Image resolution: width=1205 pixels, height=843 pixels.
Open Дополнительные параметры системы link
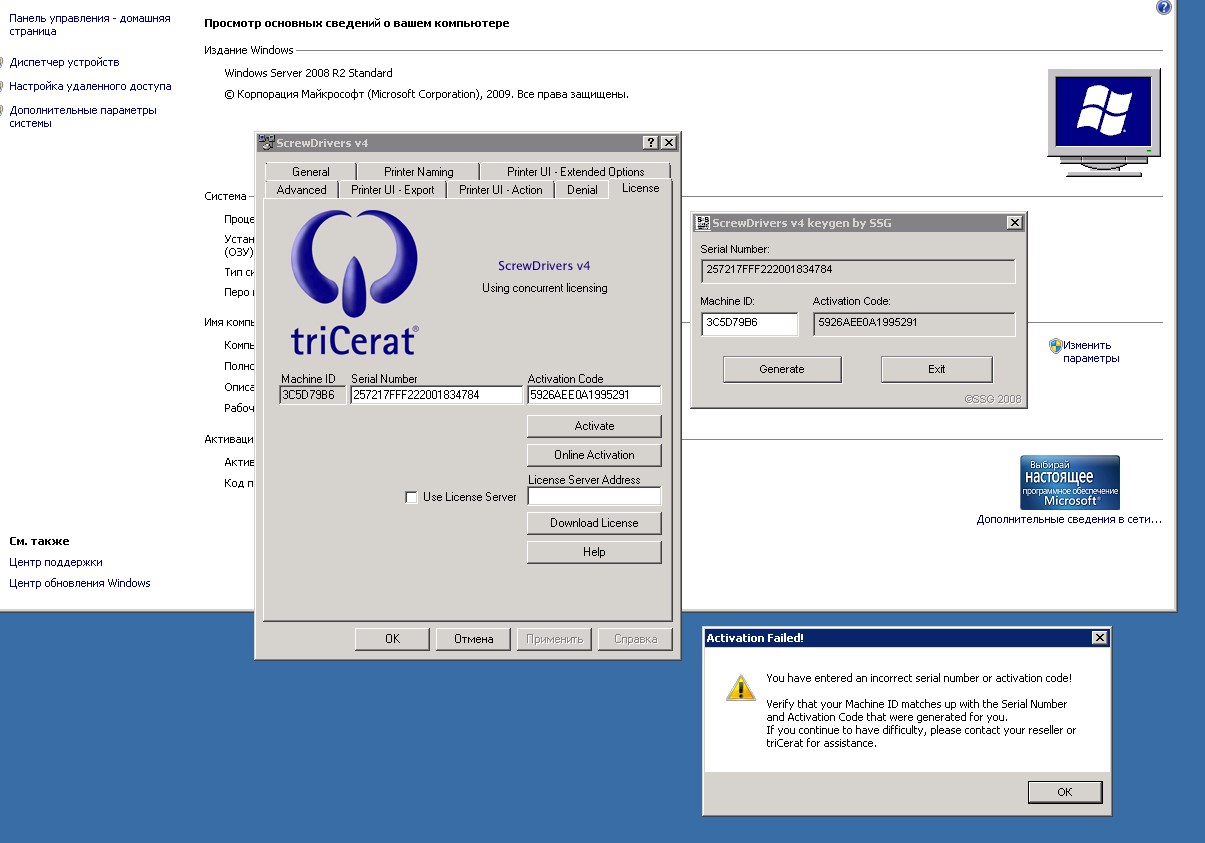click(x=83, y=117)
